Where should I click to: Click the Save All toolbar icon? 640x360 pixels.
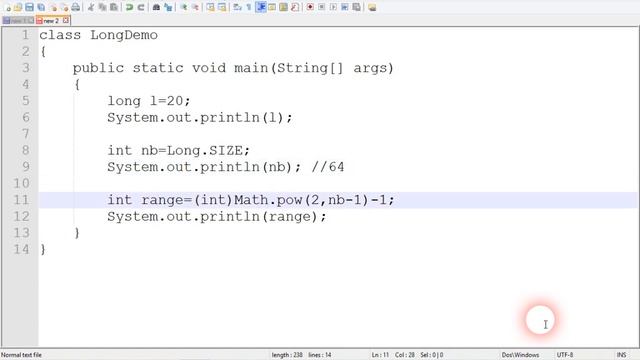41,7
